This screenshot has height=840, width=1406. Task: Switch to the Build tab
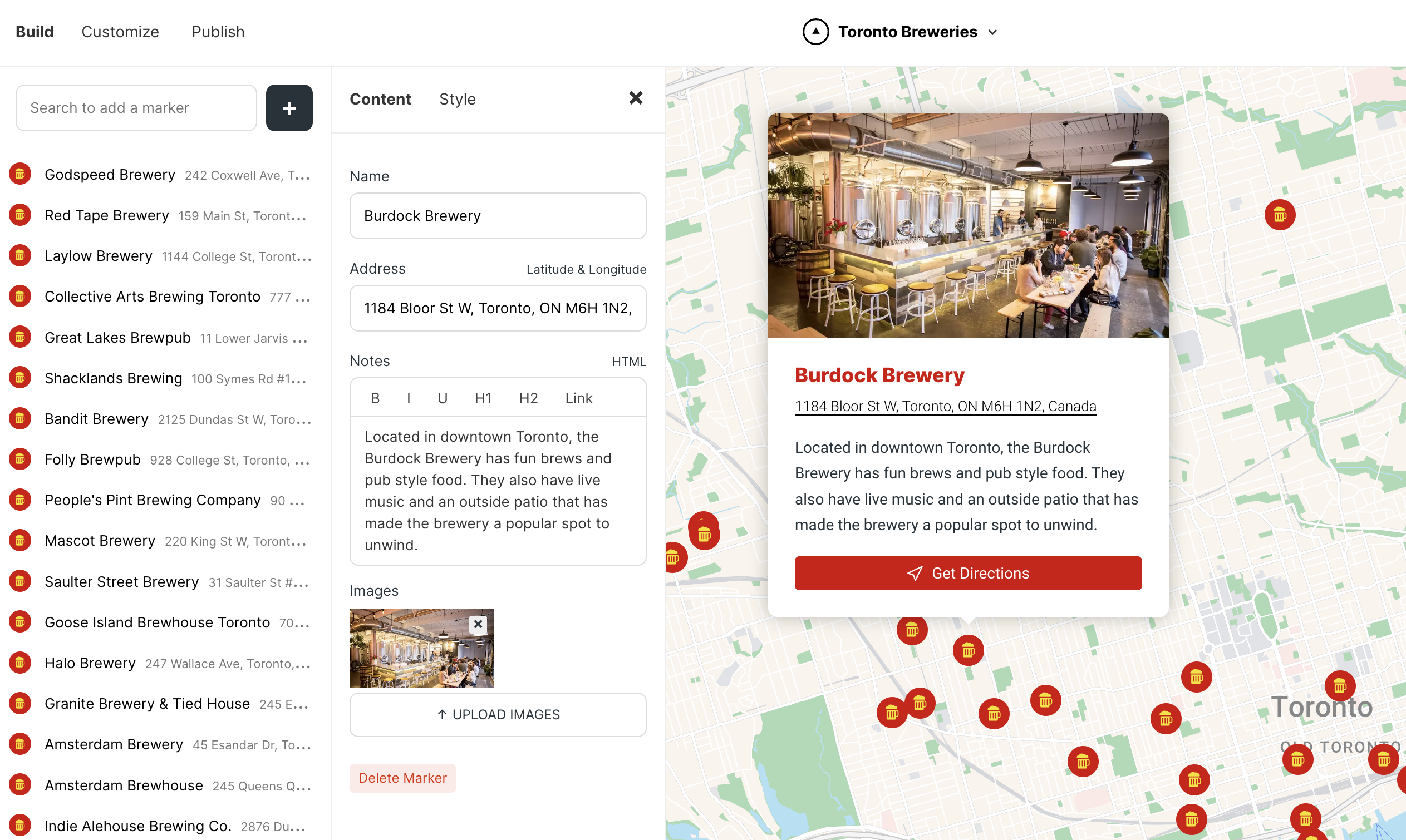35,32
